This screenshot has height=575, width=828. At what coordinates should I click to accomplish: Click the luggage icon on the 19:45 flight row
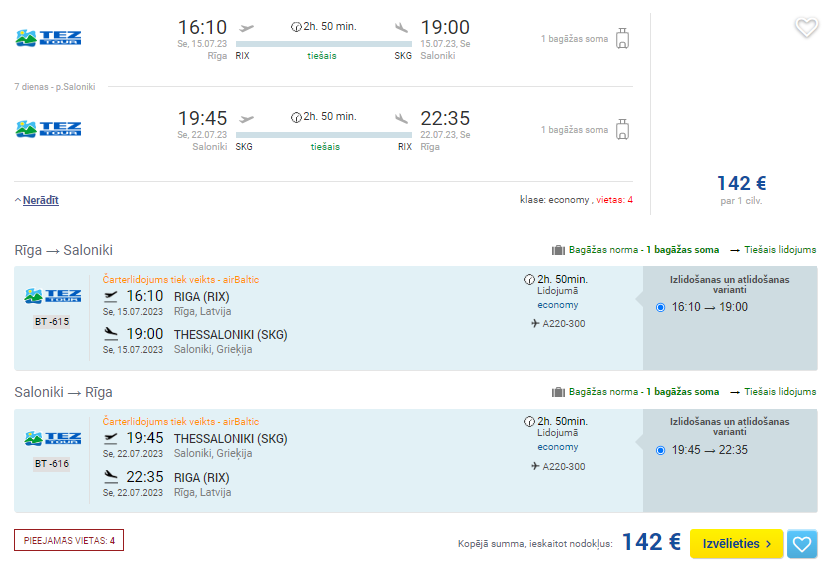(x=623, y=129)
